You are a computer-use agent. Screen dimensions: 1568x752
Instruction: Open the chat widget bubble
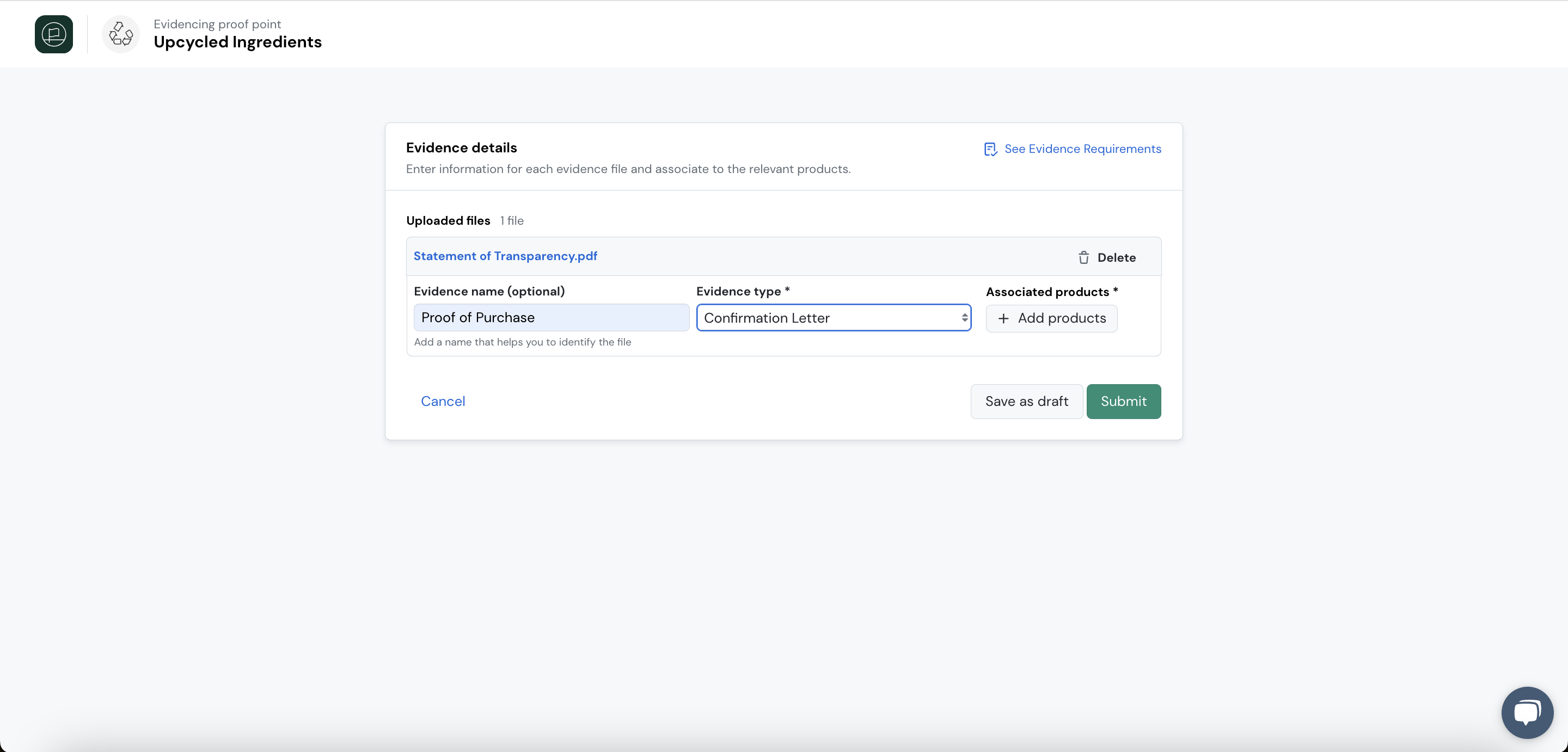[1527, 712]
